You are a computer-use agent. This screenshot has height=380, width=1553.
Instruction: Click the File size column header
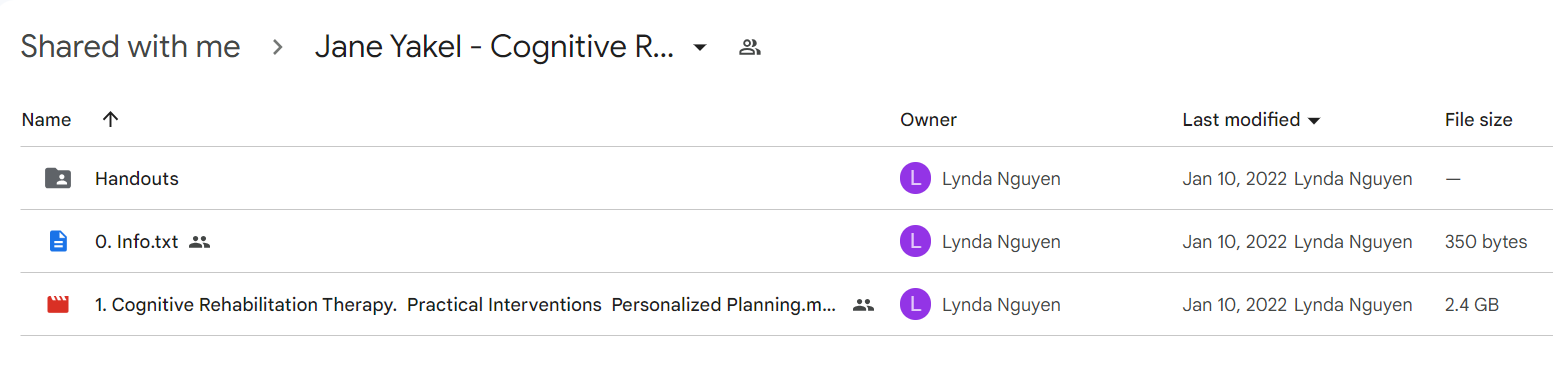point(1478,120)
